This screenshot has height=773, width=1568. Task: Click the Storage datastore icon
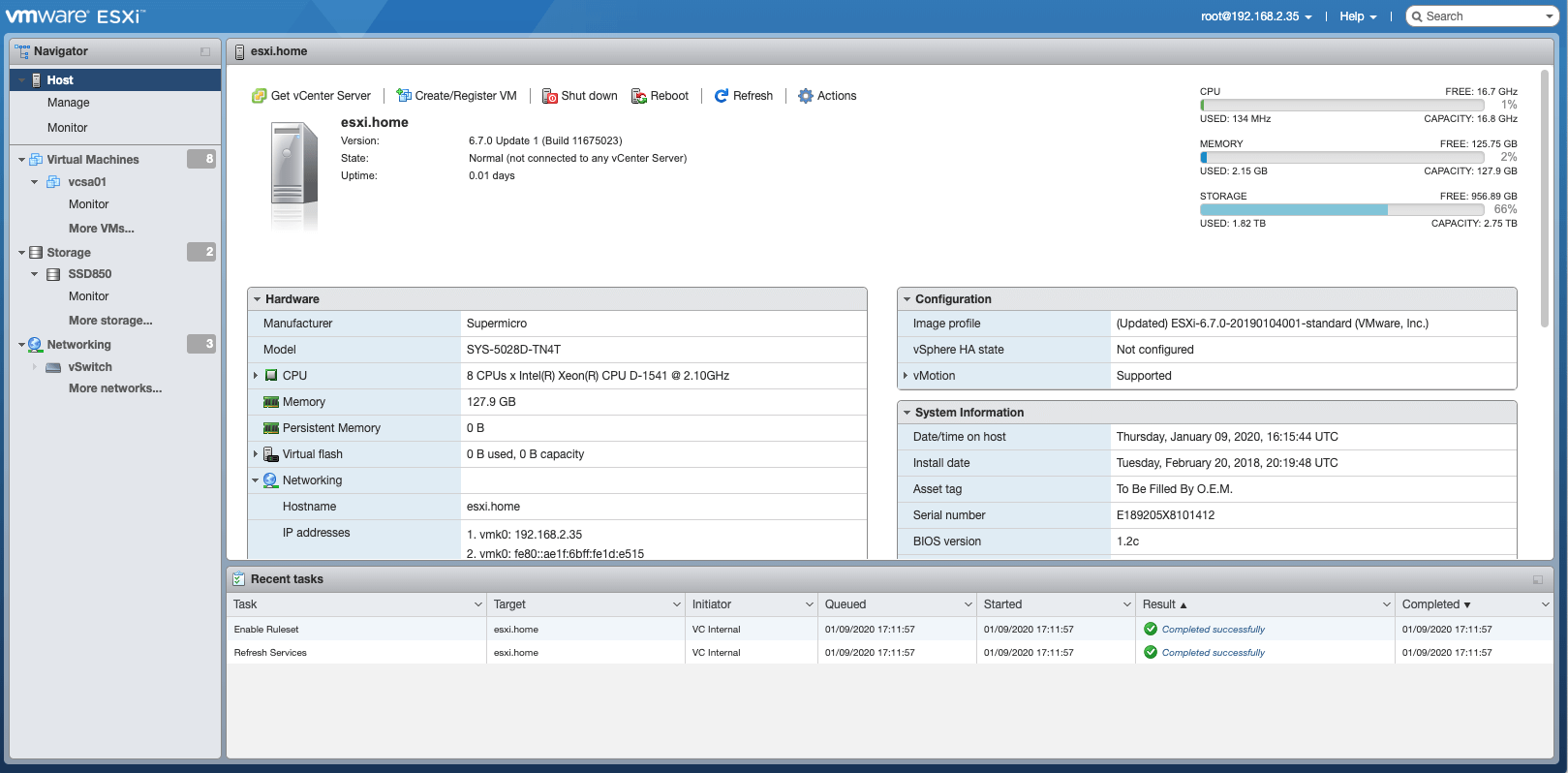[x=36, y=253]
